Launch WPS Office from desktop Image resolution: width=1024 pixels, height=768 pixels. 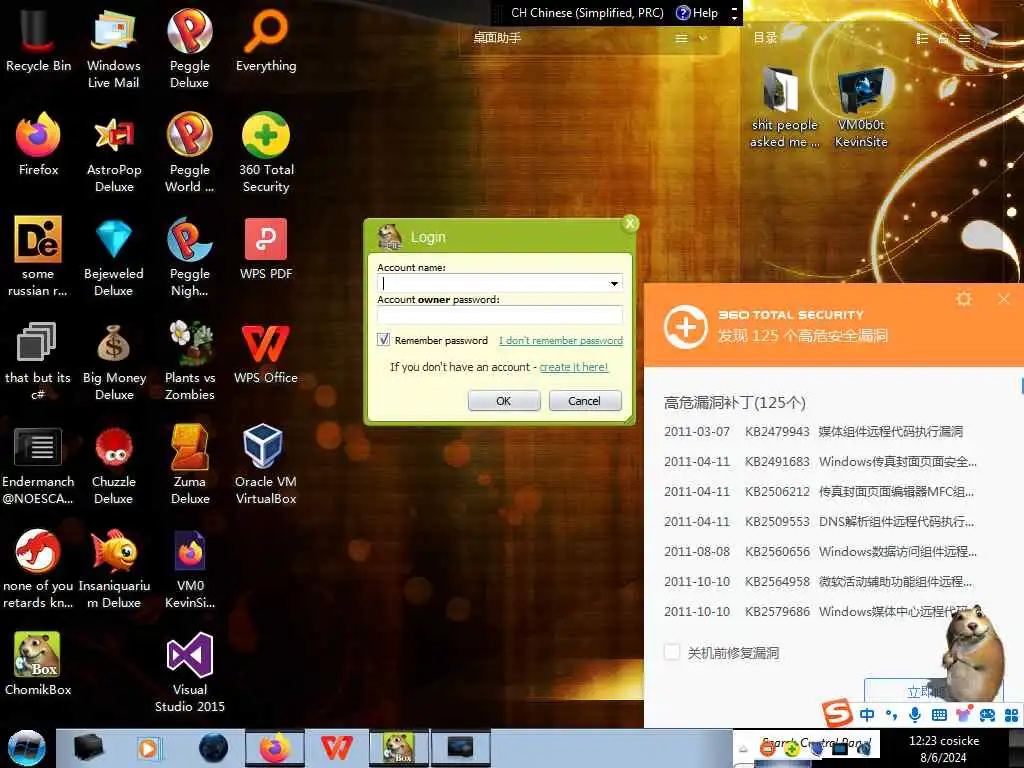[x=266, y=353]
